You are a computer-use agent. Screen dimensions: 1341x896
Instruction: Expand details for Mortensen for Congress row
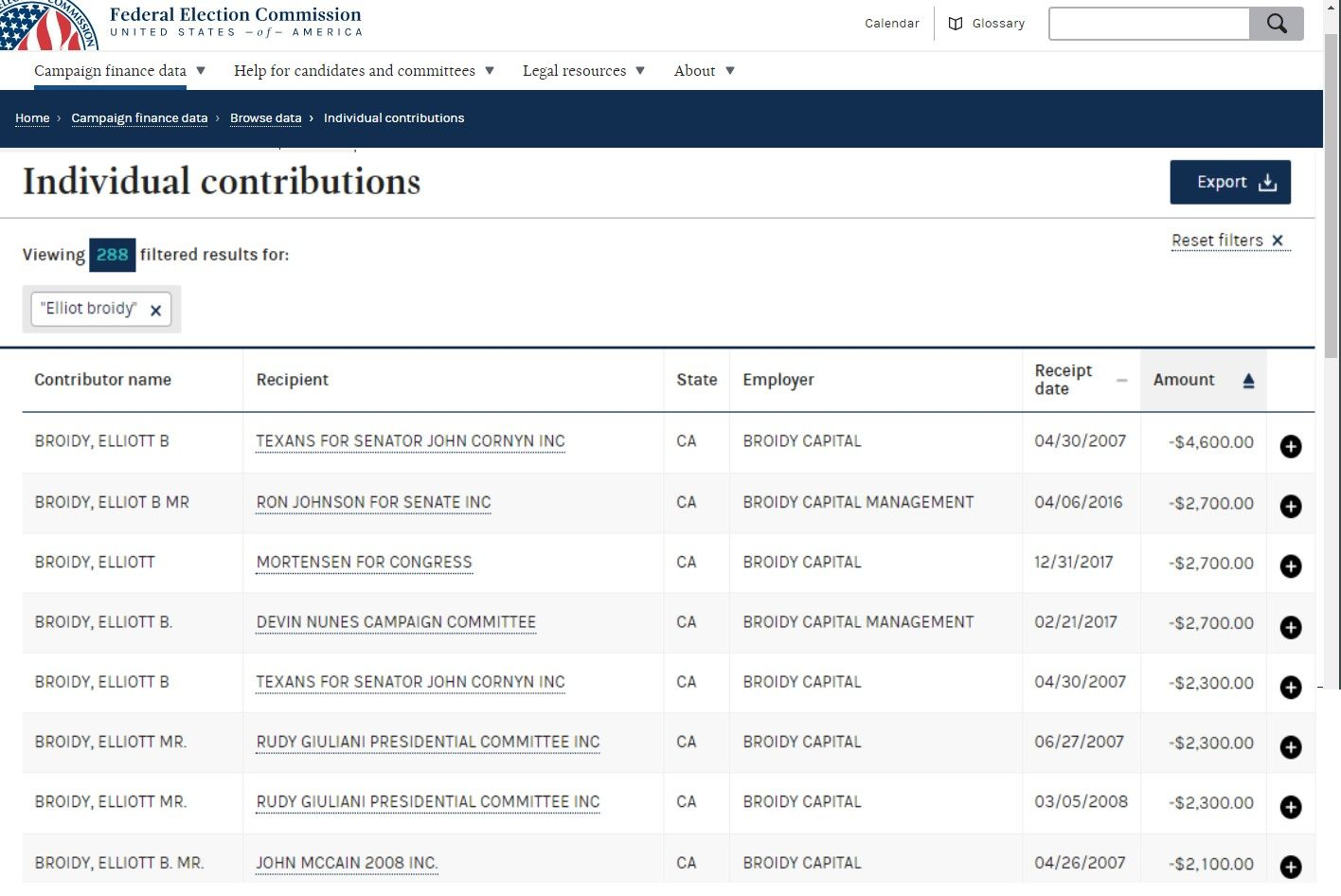[x=1291, y=566]
